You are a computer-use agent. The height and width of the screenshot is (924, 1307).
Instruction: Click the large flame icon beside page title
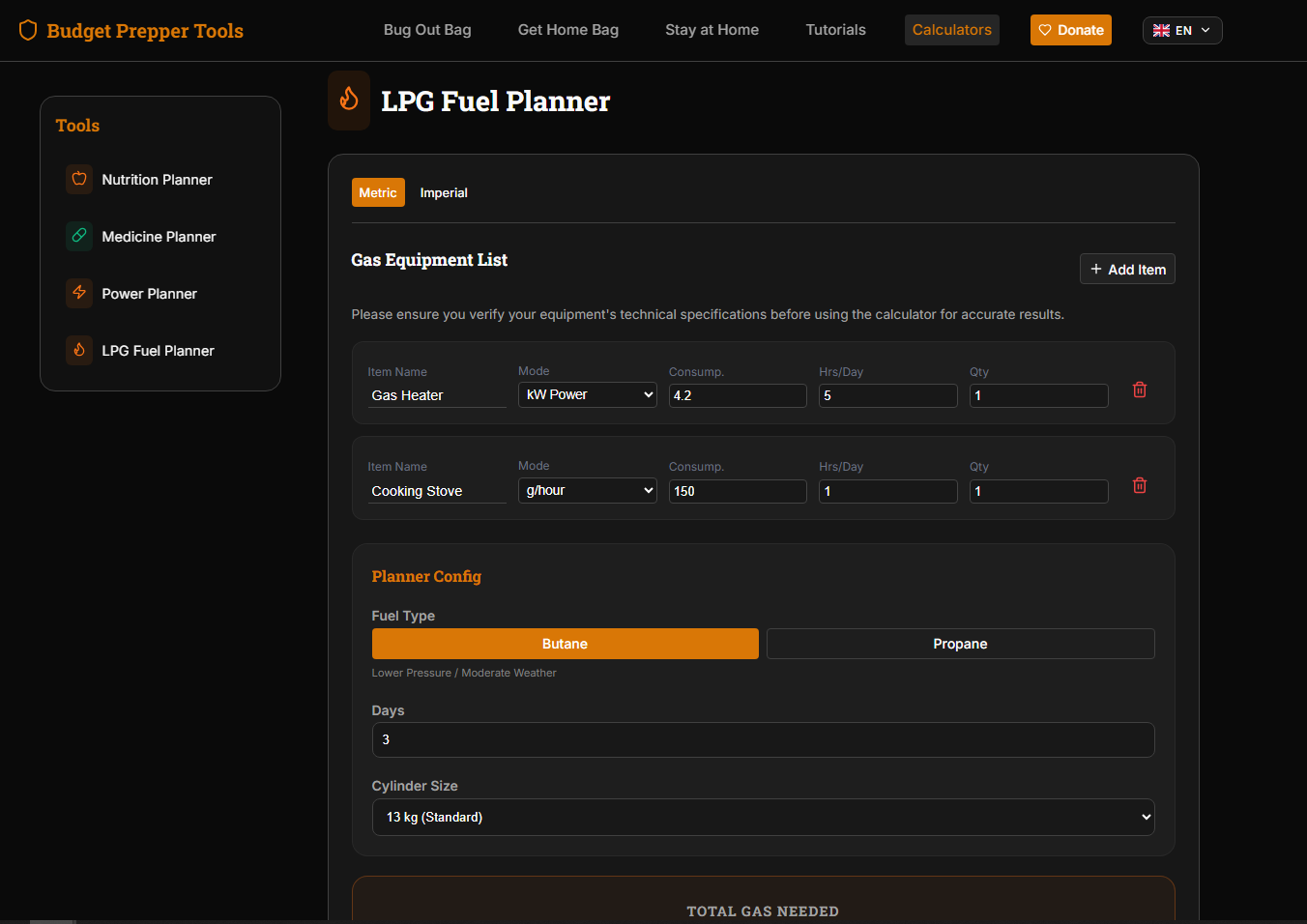pos(349,100)
